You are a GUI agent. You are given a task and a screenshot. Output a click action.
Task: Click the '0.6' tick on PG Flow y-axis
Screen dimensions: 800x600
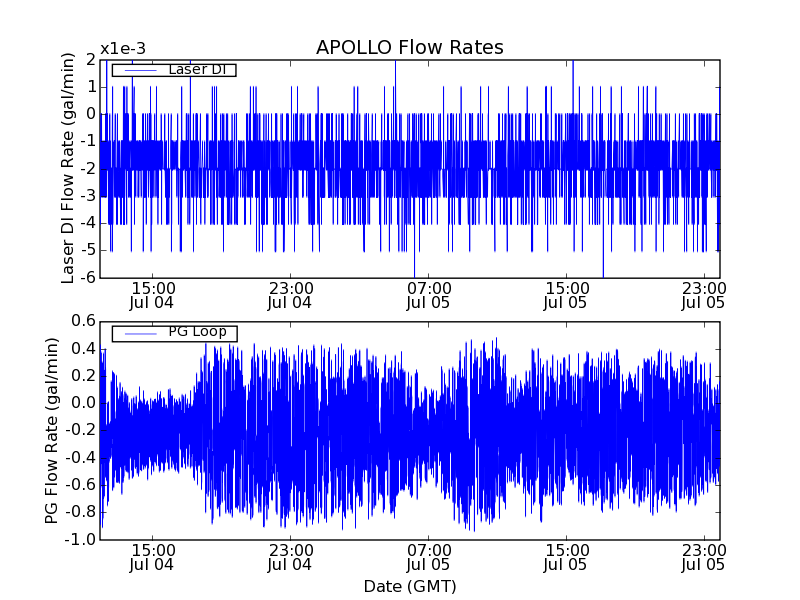click(84, 321)
